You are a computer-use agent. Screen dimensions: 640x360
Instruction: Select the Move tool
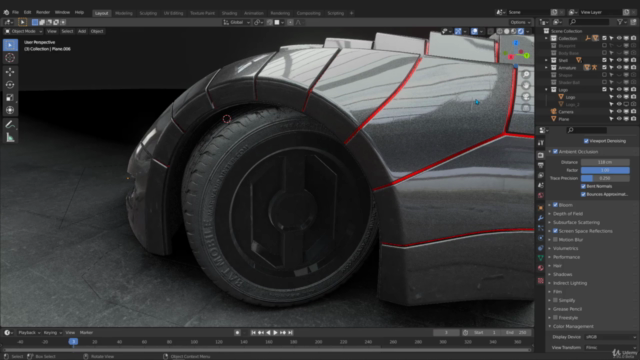(10, 72)
